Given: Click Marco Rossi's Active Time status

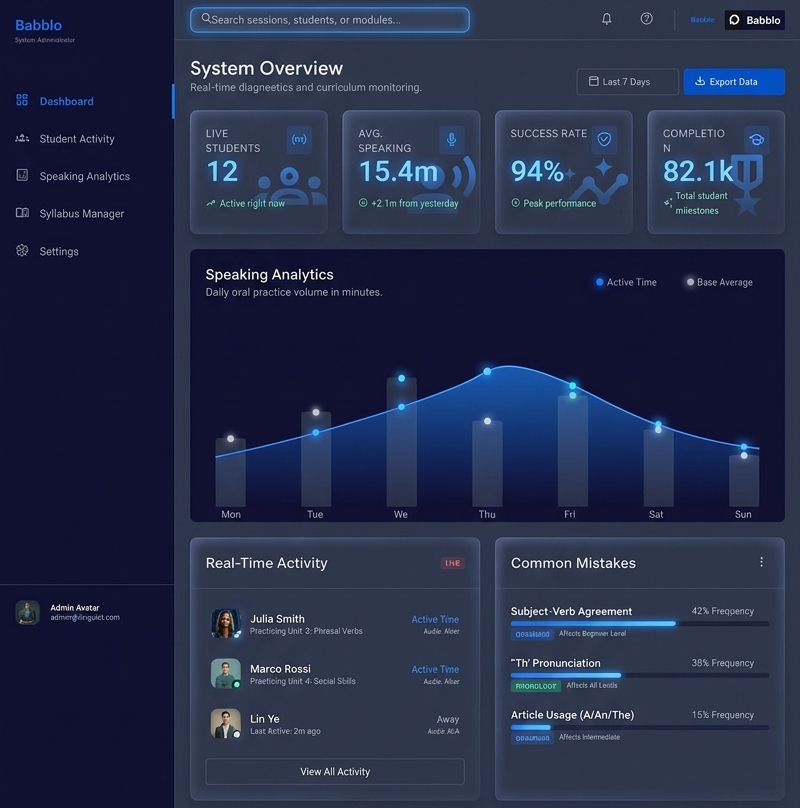Looking at the screenshot, I should [x=435, y=669].
